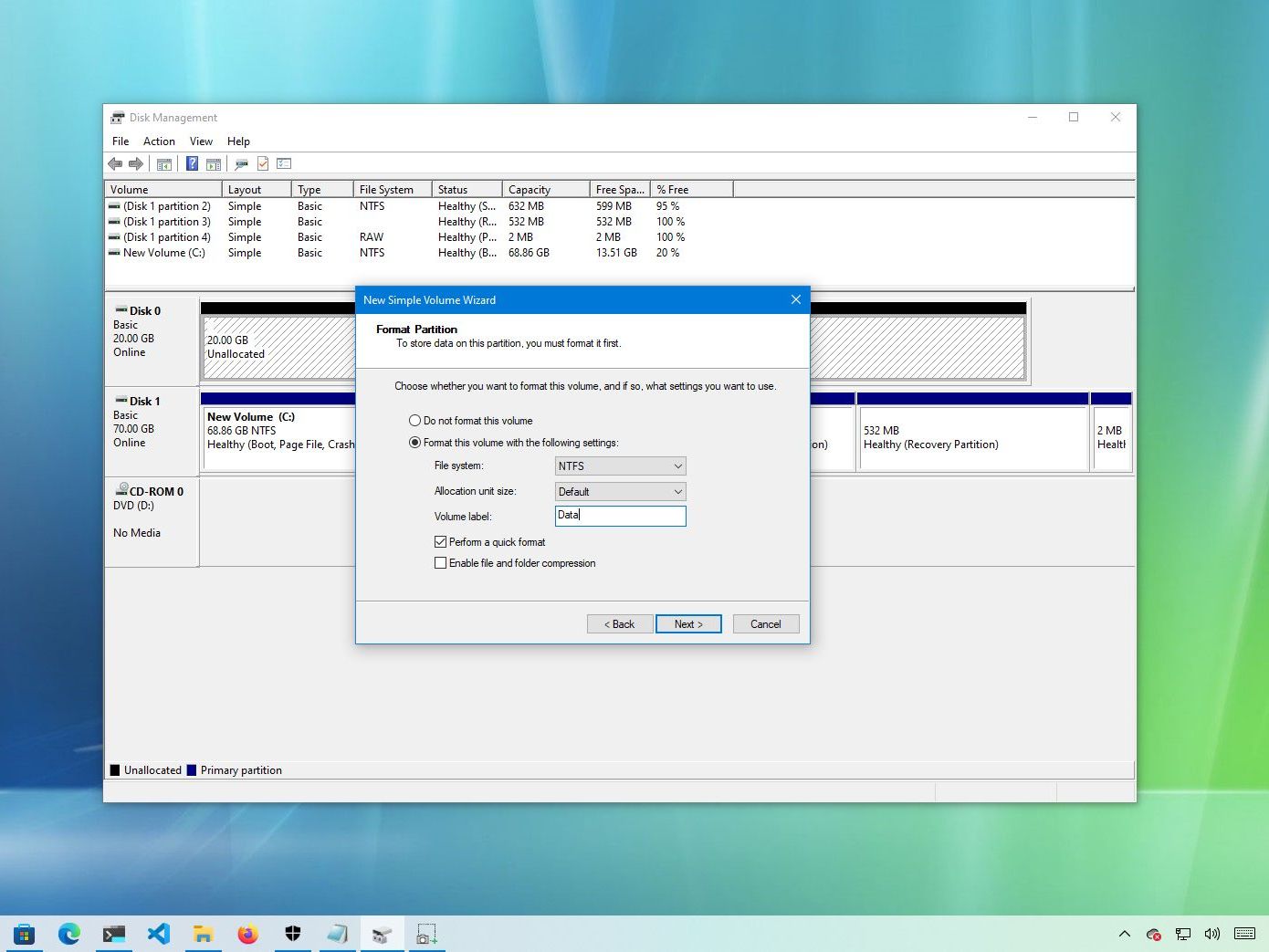Open Visual Studio Code from taskbar
Screen dimensions: 1269x952
(159, 934)
